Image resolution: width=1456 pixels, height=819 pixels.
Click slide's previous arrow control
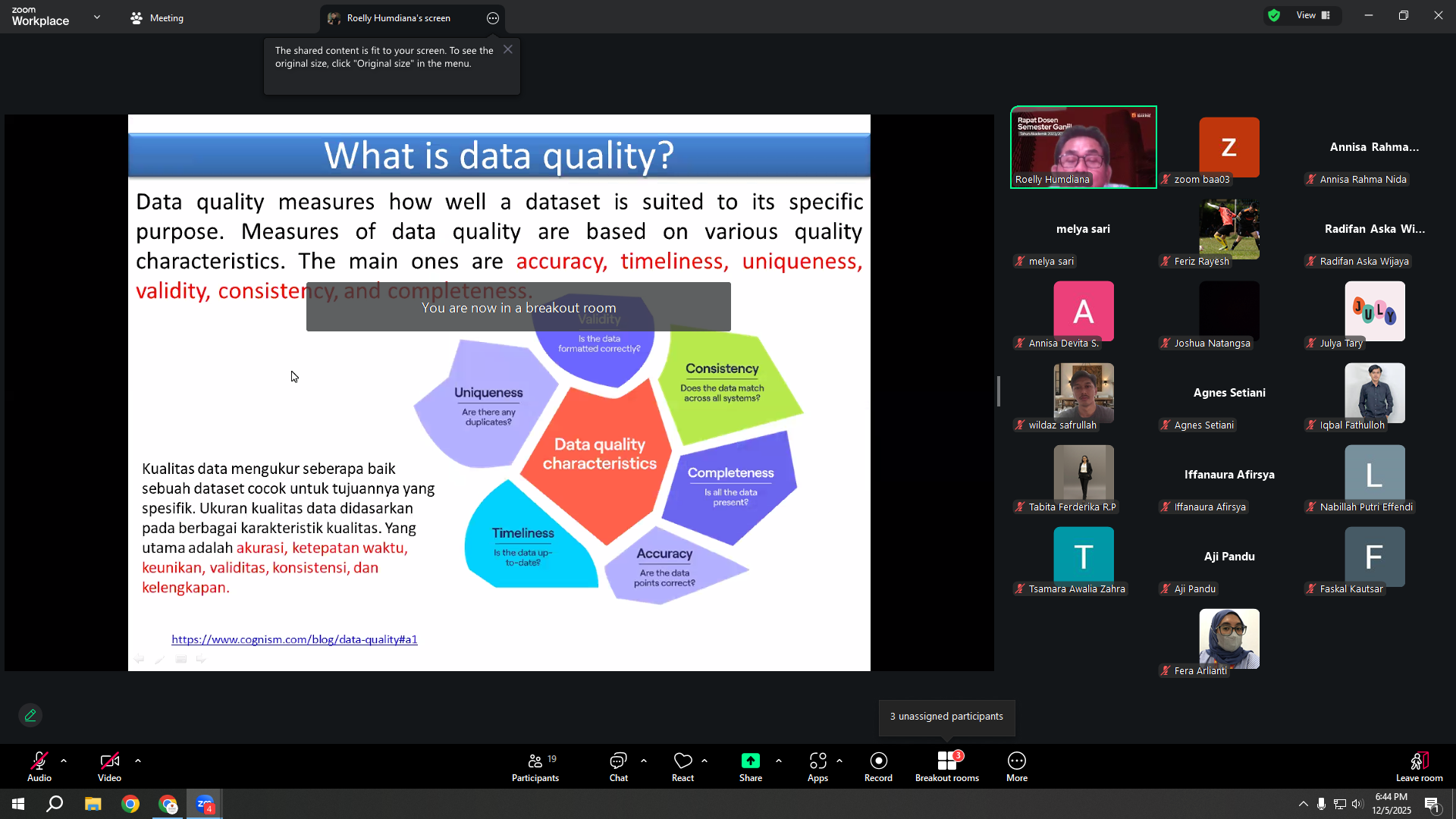click(140, 660)
